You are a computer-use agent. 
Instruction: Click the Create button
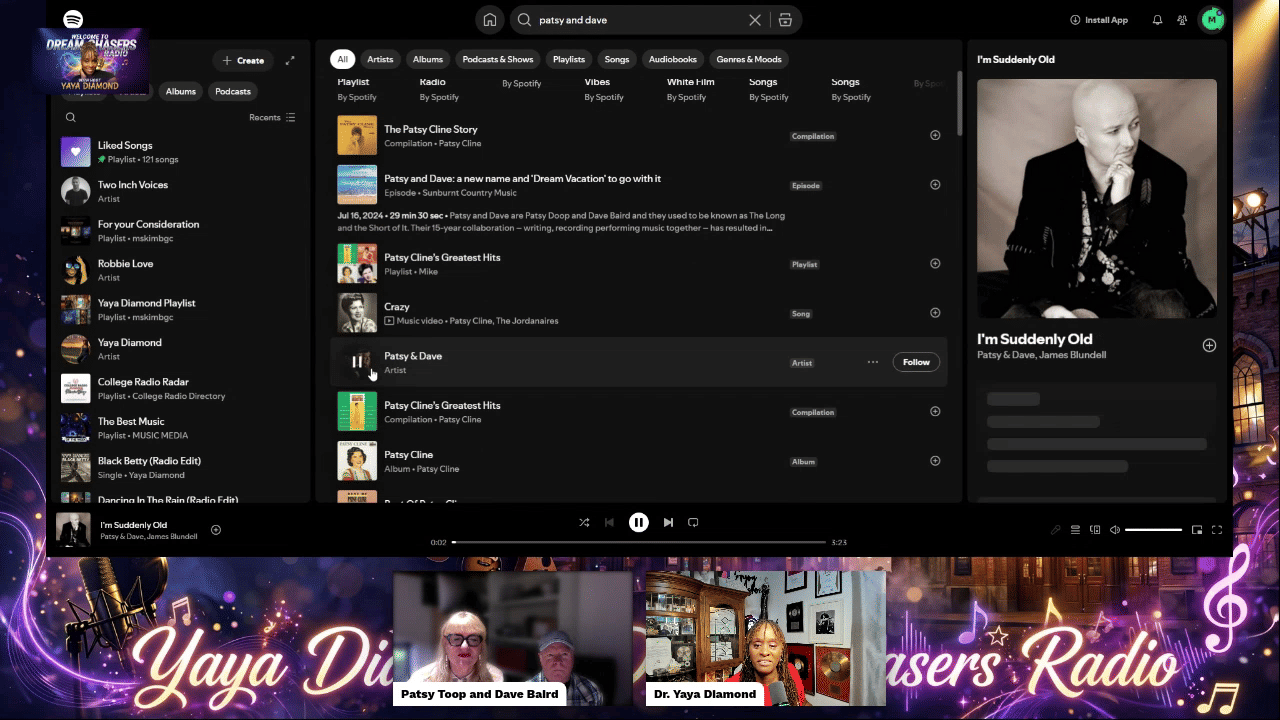[x=243, y=60]
